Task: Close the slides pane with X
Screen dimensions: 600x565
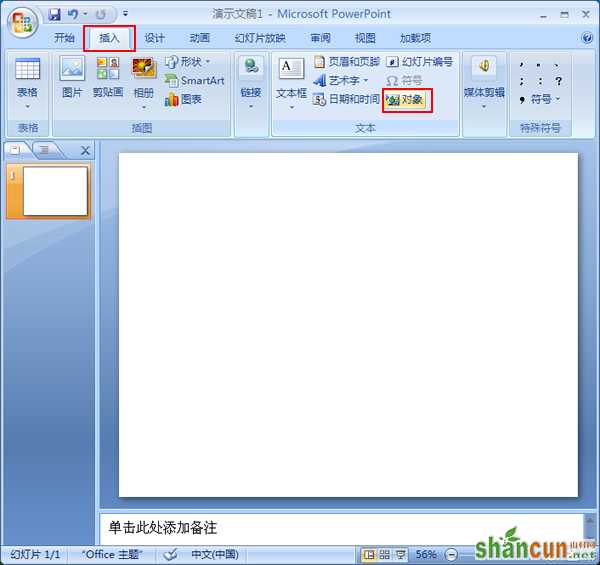Action: point(85,150)
